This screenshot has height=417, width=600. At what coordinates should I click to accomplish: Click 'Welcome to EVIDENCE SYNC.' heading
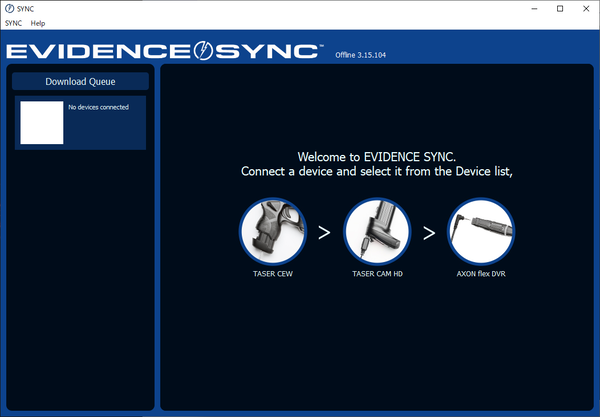click(x=377, y=157)
